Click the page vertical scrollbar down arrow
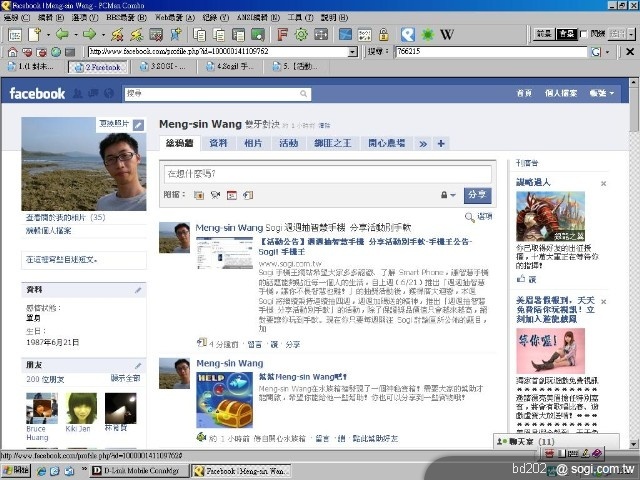Viewport: 640px width, 480px height. [633, 444]
